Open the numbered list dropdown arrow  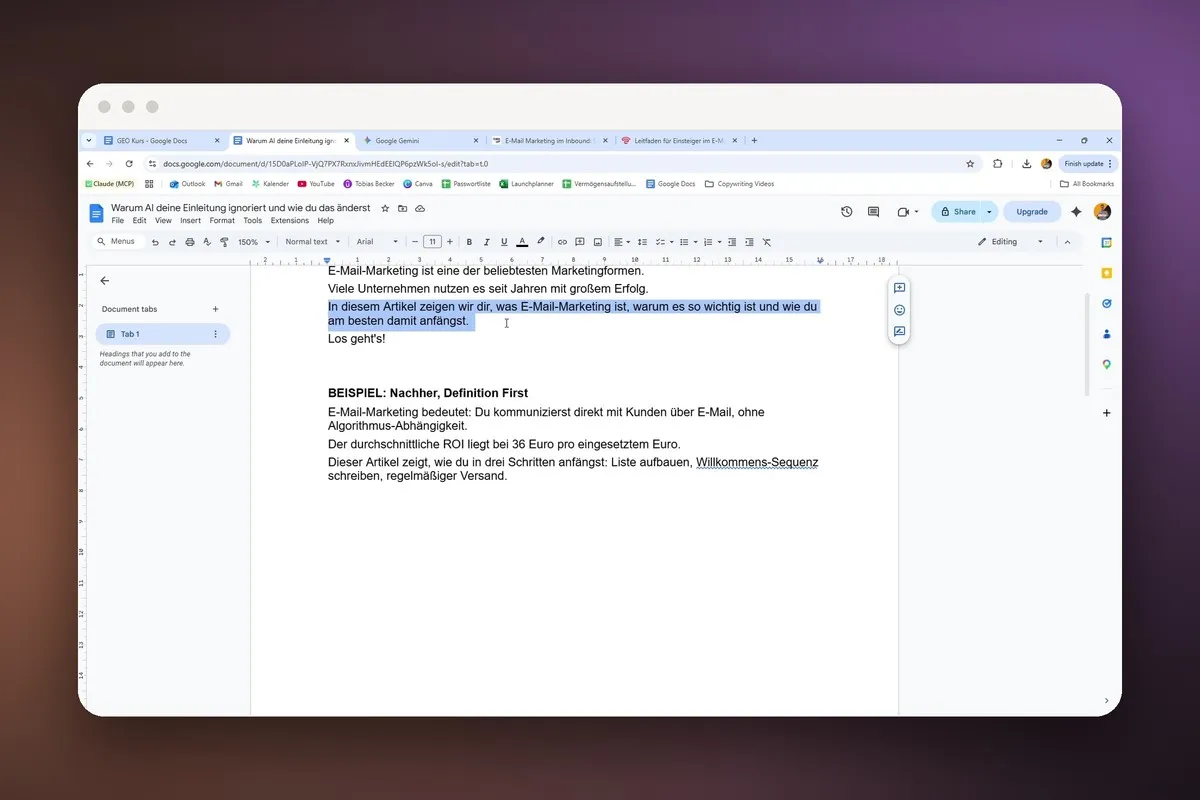click(x=719, y=242)
